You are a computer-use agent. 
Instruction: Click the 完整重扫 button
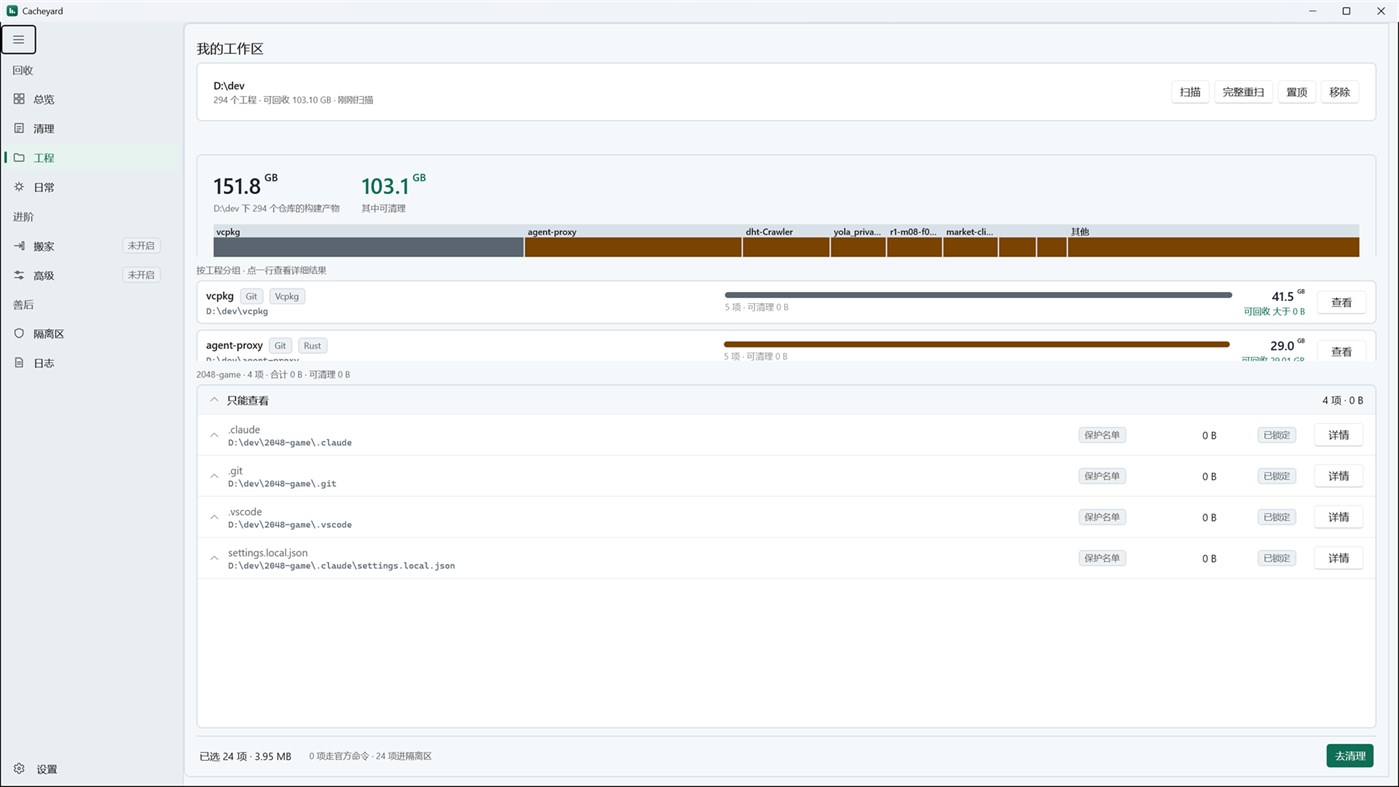[1243, 92]
